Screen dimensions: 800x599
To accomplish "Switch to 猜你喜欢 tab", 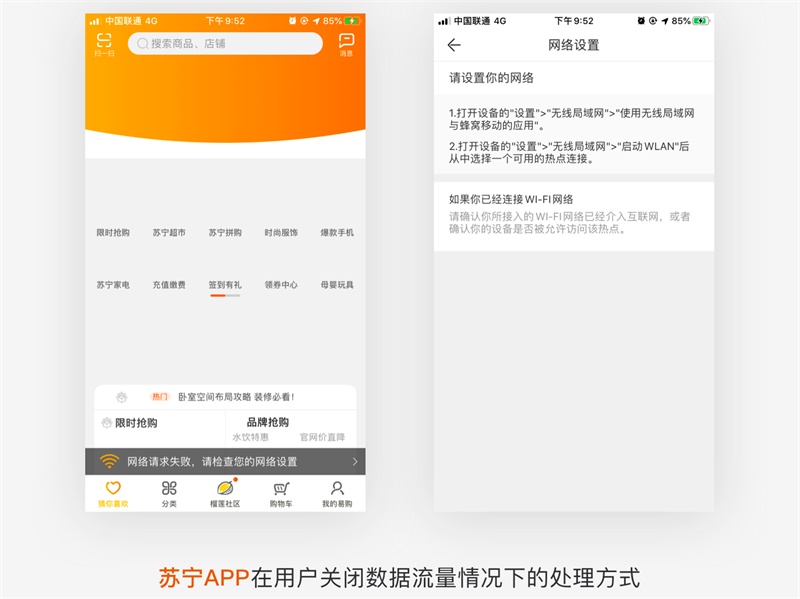I will 113,494.
